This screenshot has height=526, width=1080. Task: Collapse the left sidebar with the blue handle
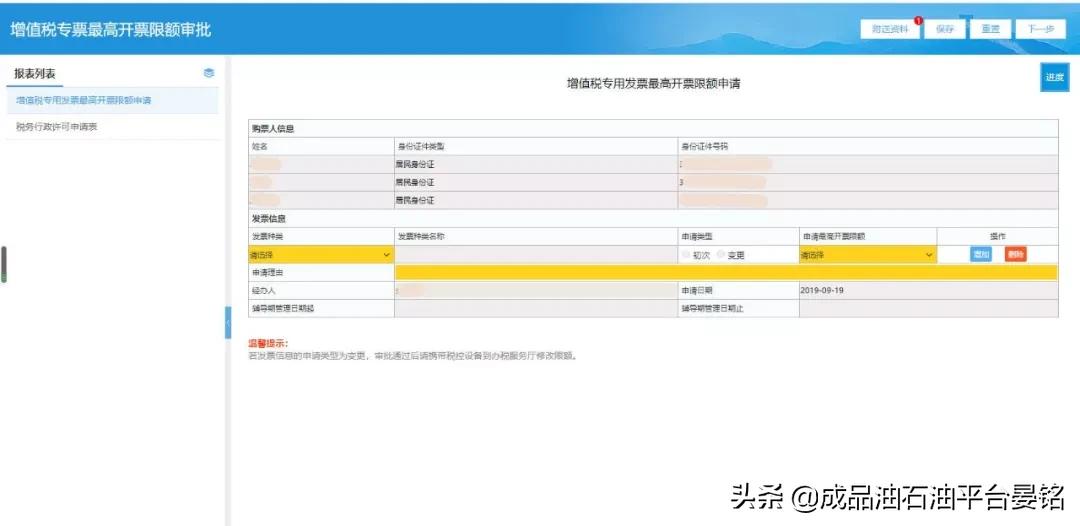pyautogui.click(x=228, y=322)
